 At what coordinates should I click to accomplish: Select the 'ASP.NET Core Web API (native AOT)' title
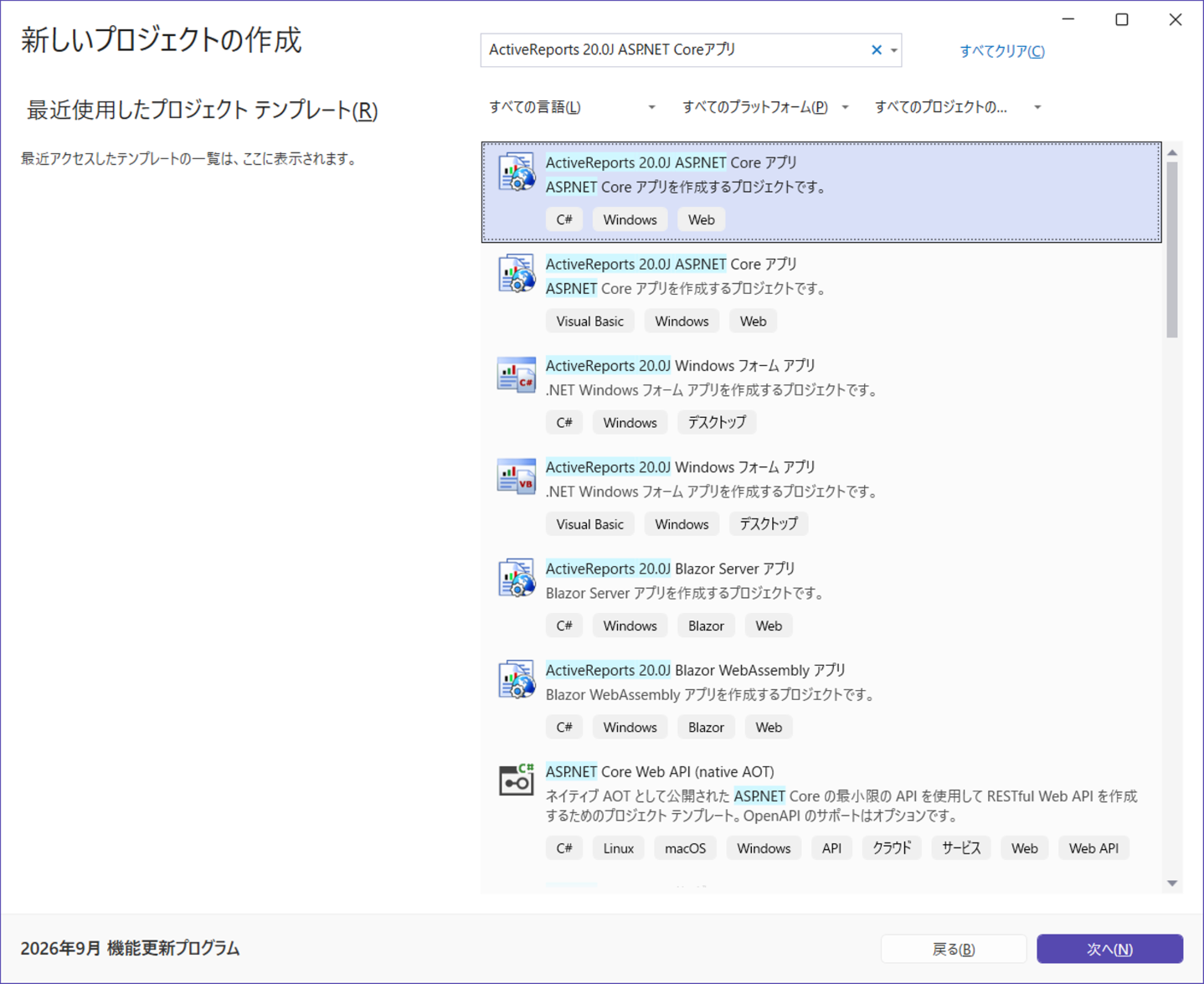coord(660,771)
